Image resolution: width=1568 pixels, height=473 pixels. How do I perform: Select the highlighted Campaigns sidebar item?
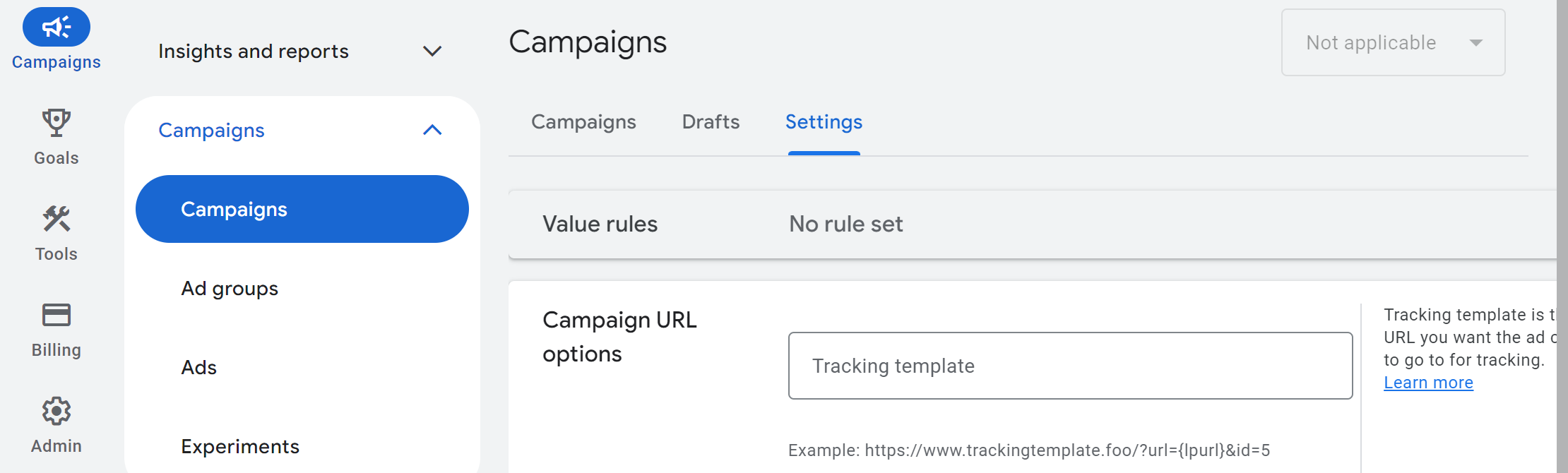coord(302,209)
